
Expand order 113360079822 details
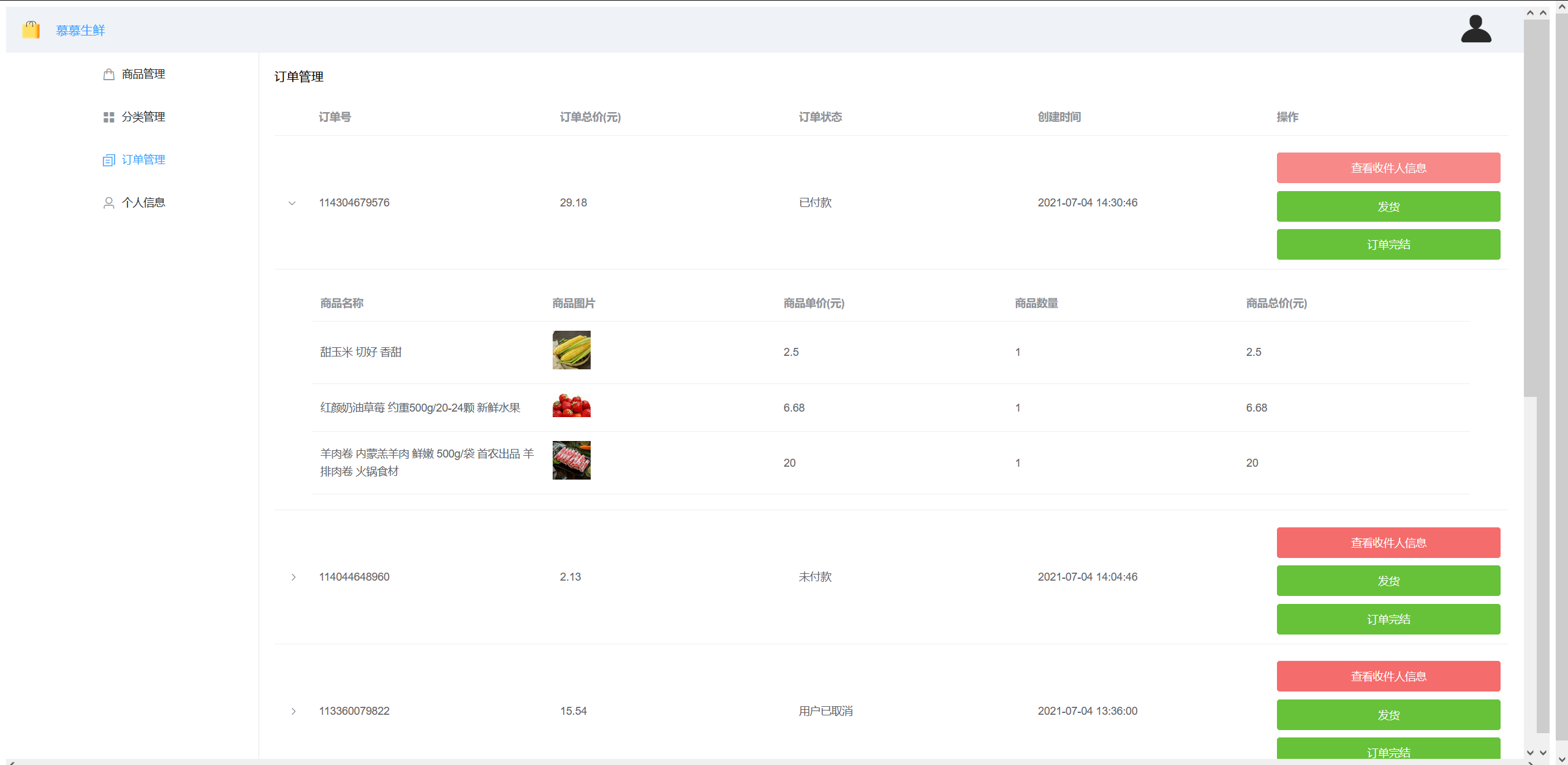tap(294, 711)
